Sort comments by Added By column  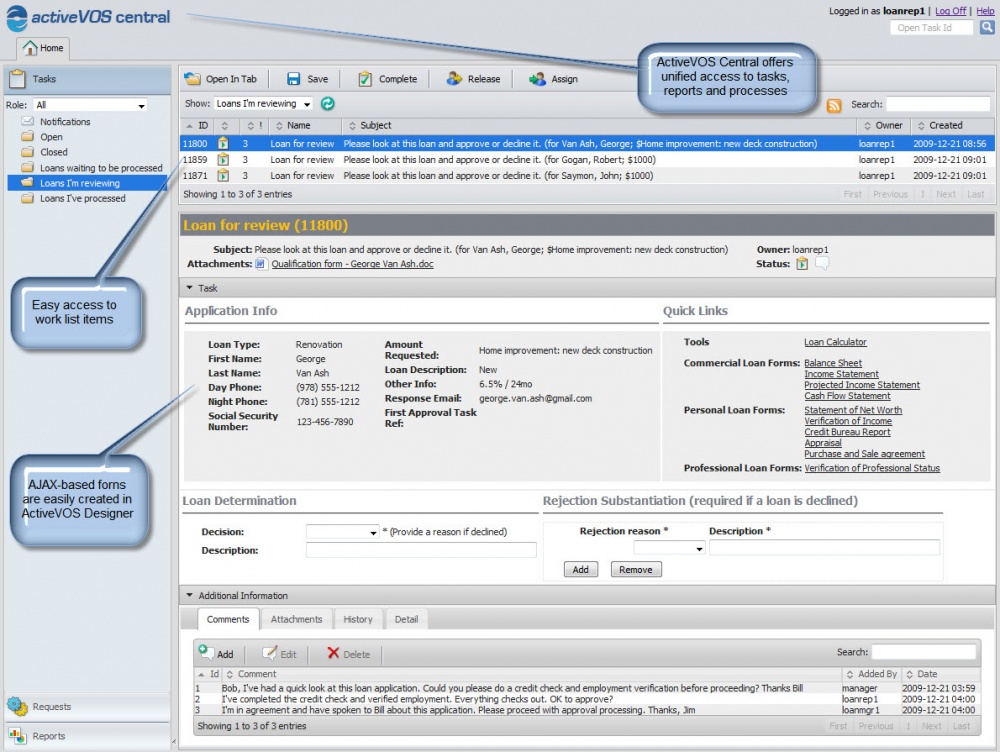tap(871, 674)
